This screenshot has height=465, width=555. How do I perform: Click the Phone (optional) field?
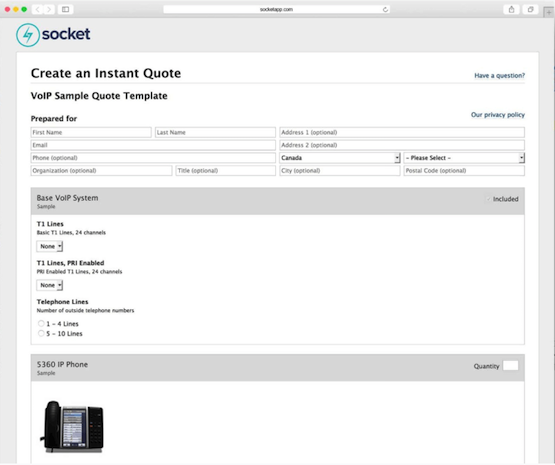coord(153,158)
